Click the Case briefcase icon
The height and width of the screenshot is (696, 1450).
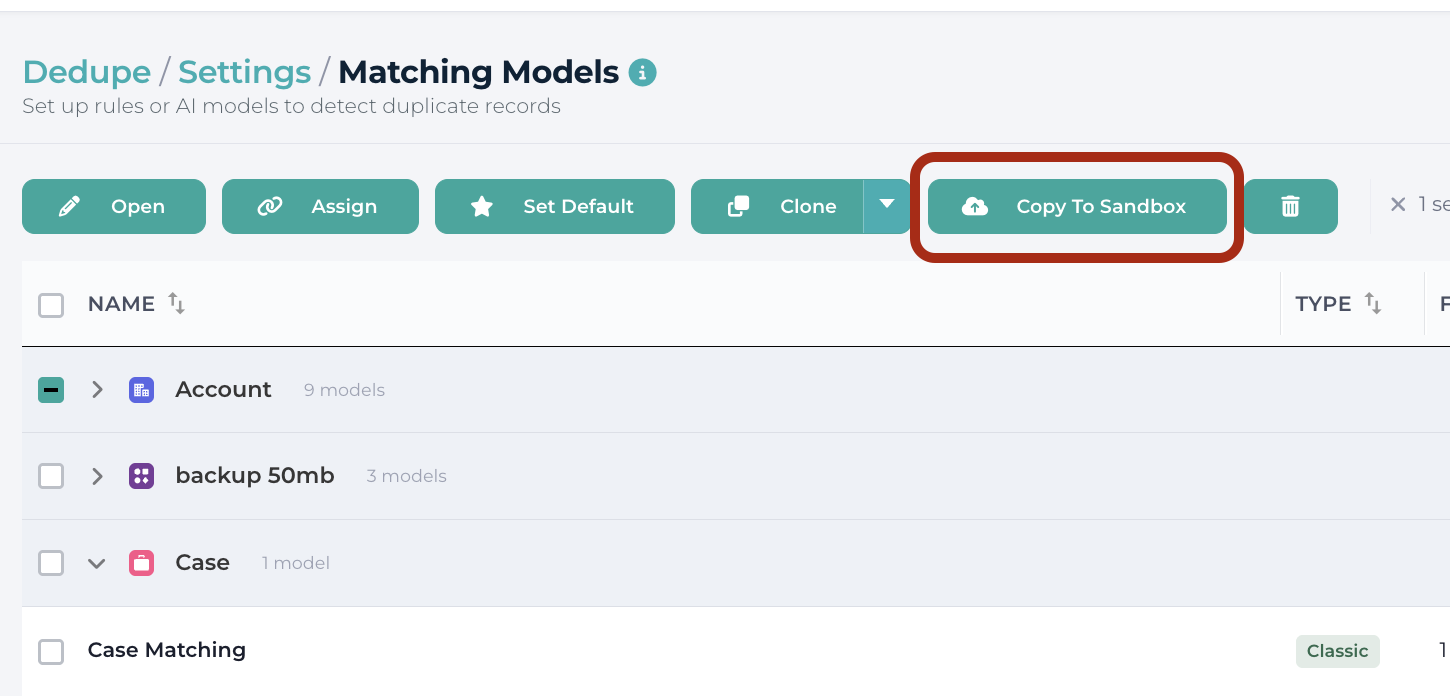tap(141, 563)
